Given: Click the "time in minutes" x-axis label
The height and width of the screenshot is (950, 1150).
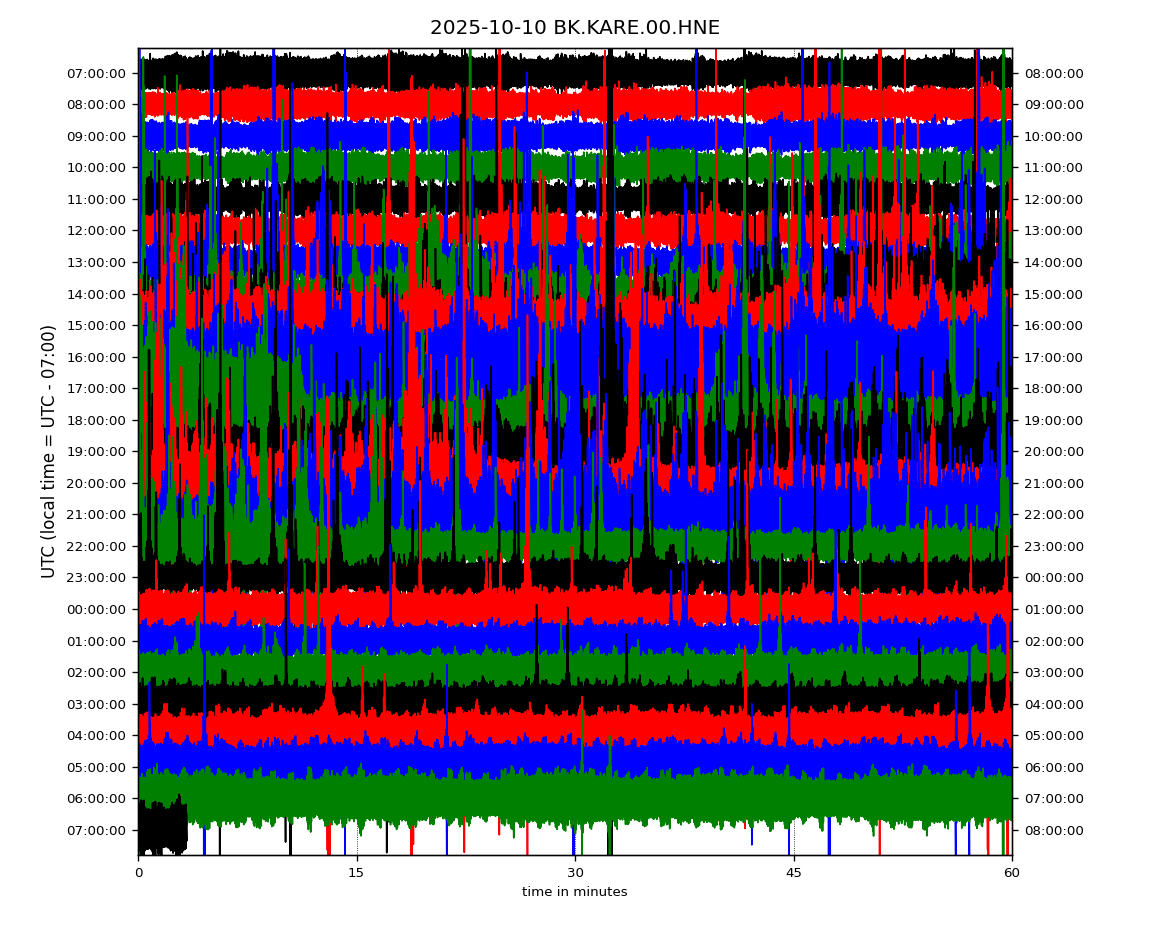Looking at the screenshot, I should [x=574, y=892].
